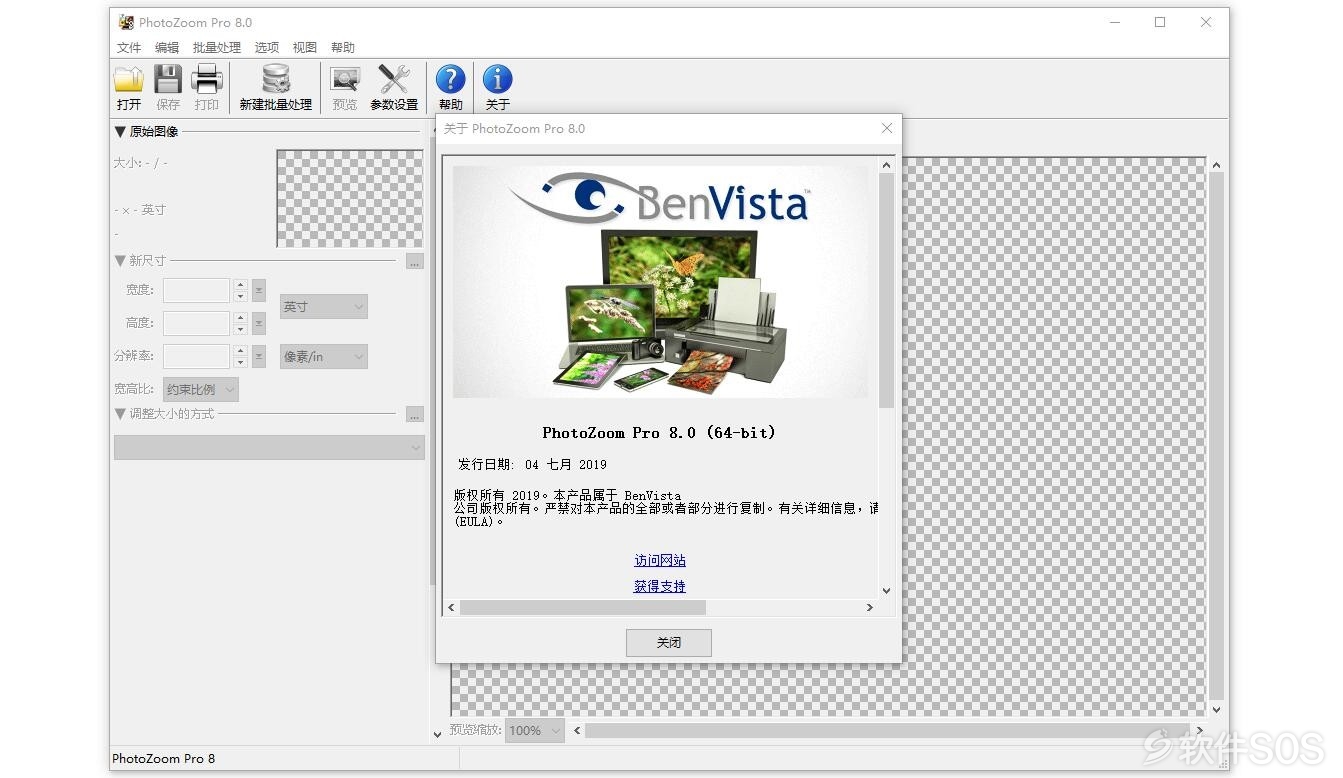This screenshot has height=778, width=1343.
Task: Collapse the 调整大小的方式 section
Action: (x=120, y=413)
